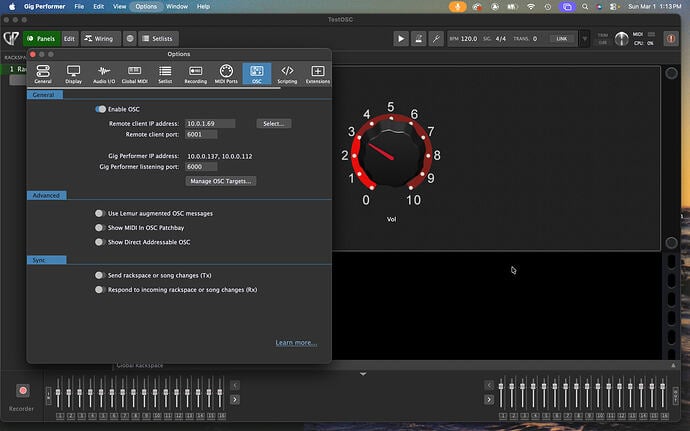Viewport: 690px width, 431px height.
Task: Expand the panel with the bottom-center triangle
Action: 363,374
